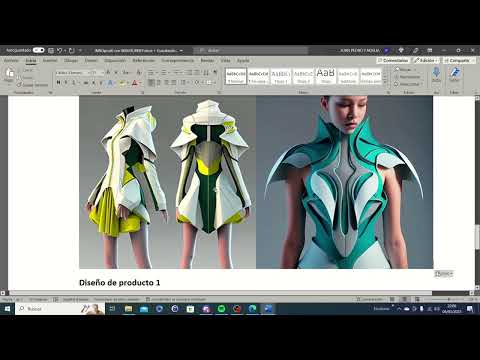Center the text in paragraph group
The height and width of the screenshot is (360, 480).
pyautogui.click(x=159, y=82)
